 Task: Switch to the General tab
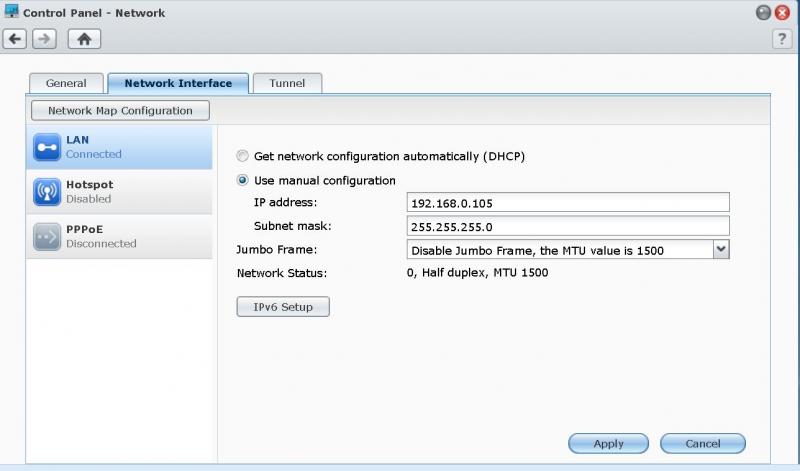(x=66, y=83)
